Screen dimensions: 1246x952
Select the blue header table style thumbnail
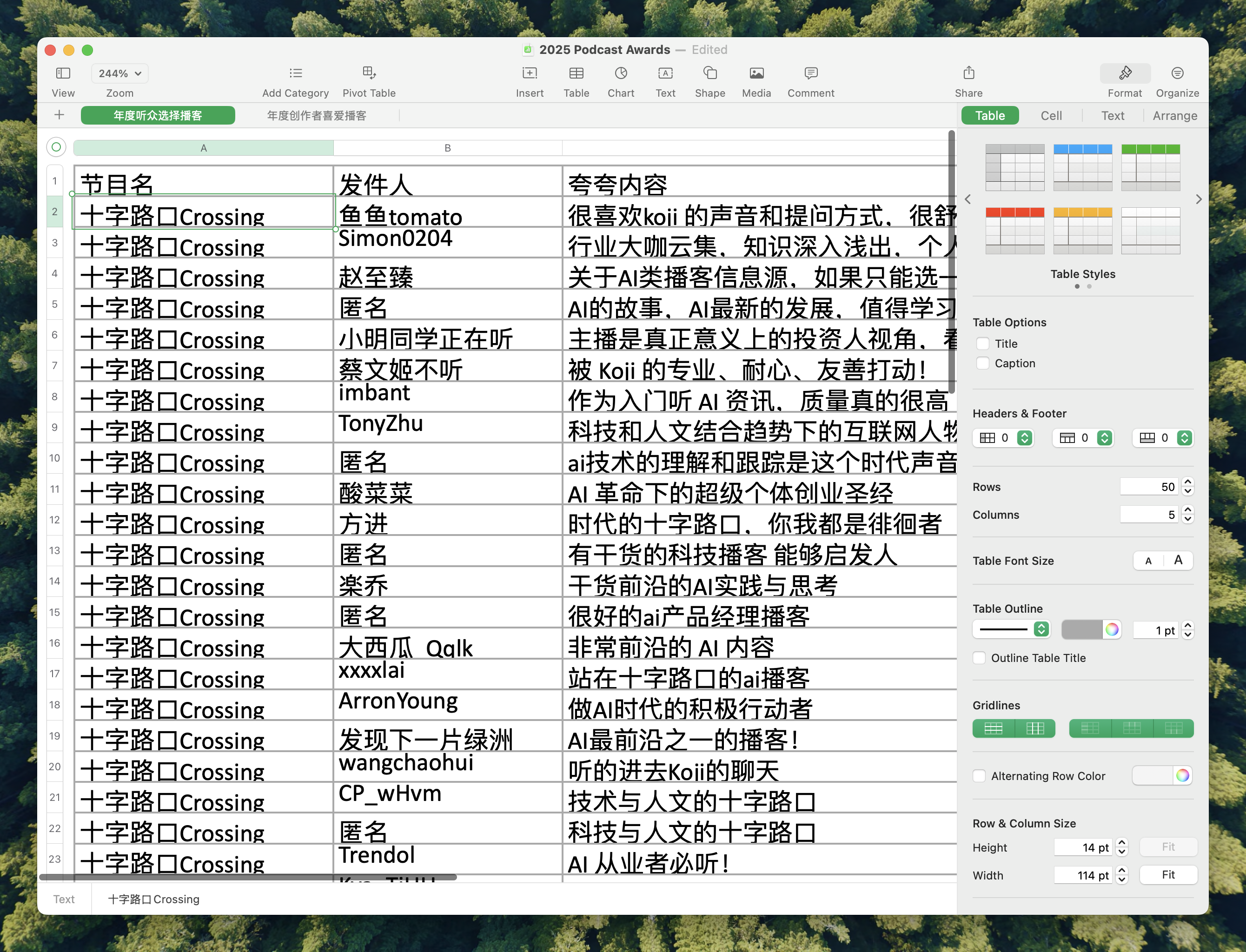1082,168
